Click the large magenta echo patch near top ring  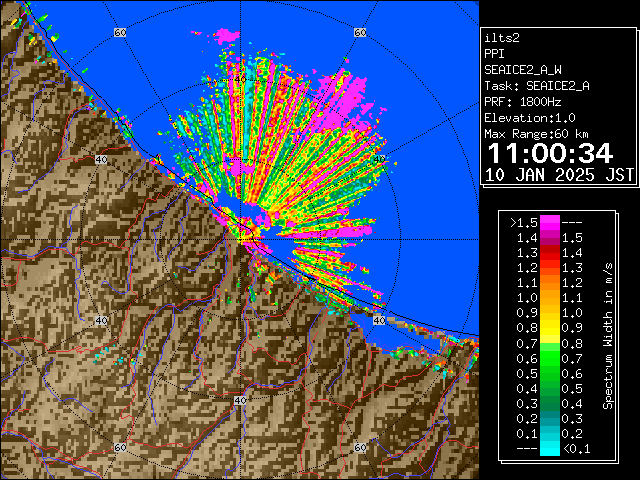coord(226,36)
